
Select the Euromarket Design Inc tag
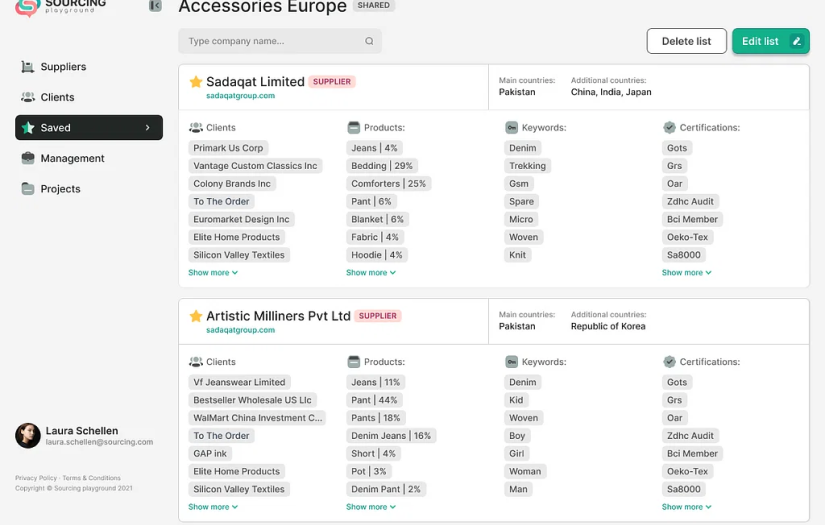241,219
